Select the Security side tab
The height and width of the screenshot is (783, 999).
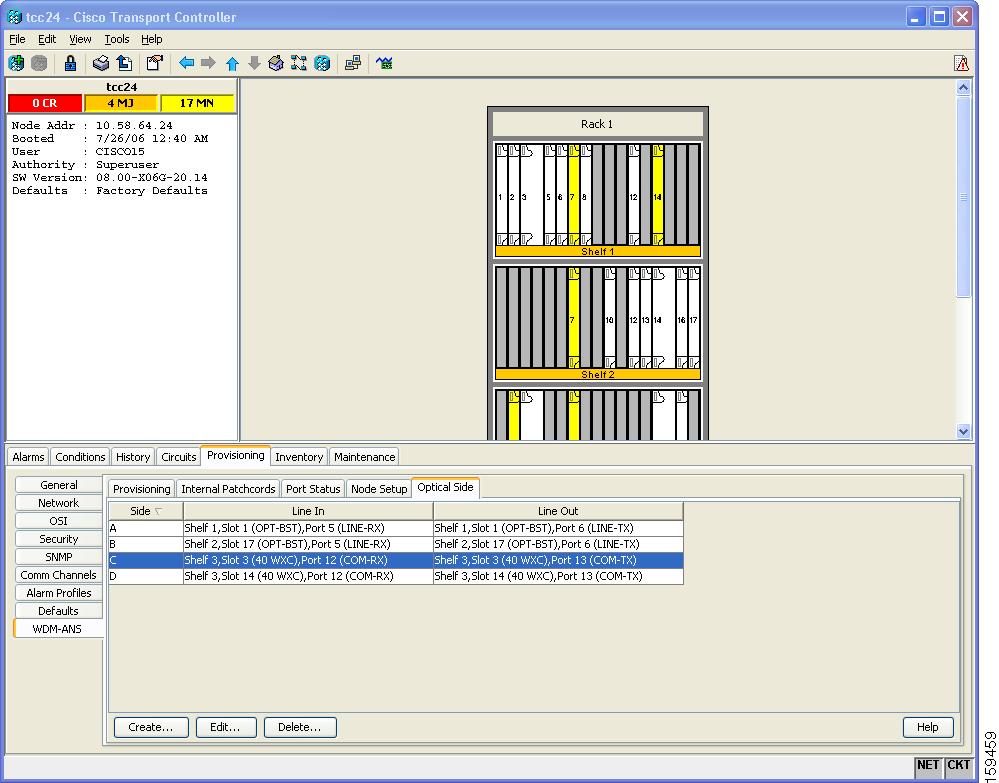(59, 539)
